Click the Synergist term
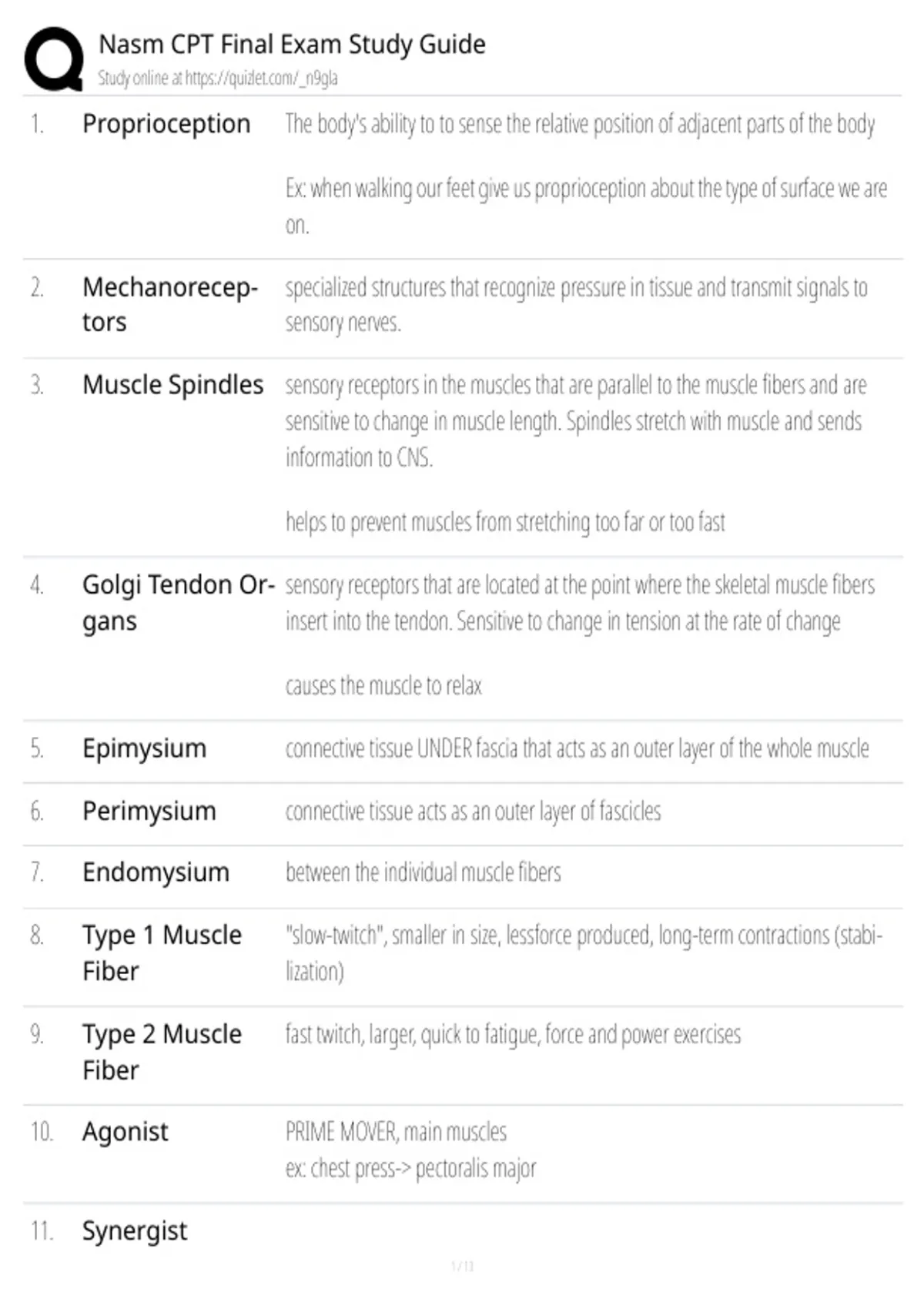Image resolution: width=924 pixels, height=1309 pixels. [135, 1231]
